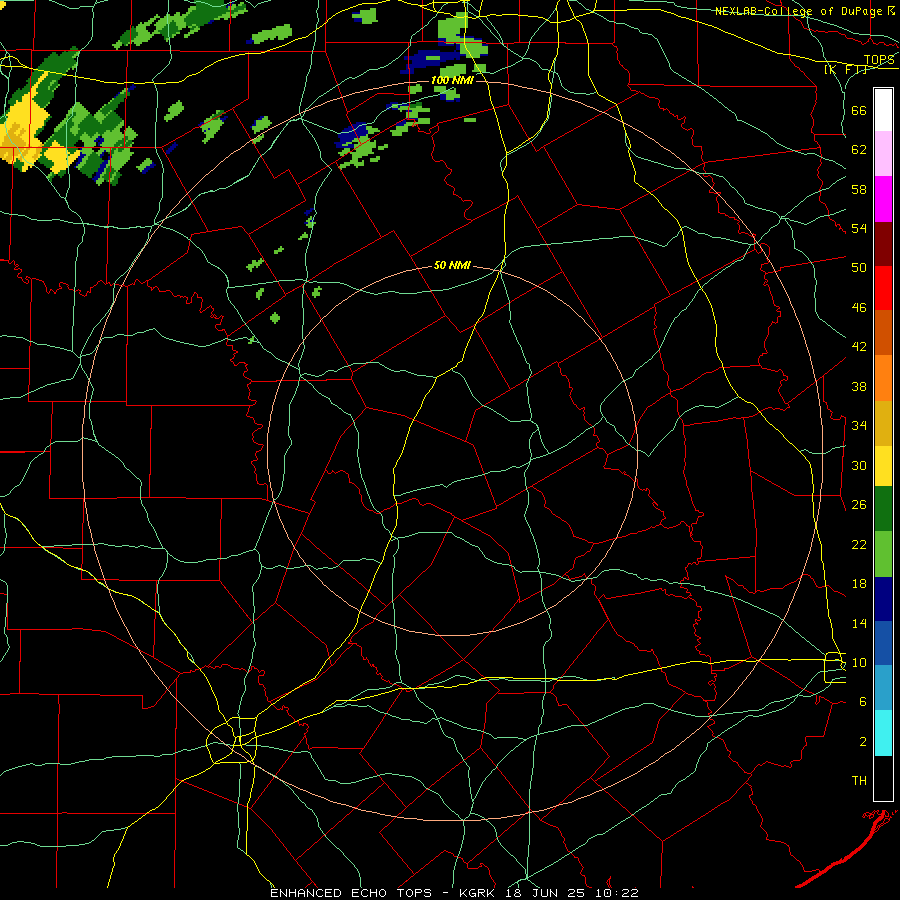Click the 62 legend value
This screenshot has width=900, height=900.
859,150
